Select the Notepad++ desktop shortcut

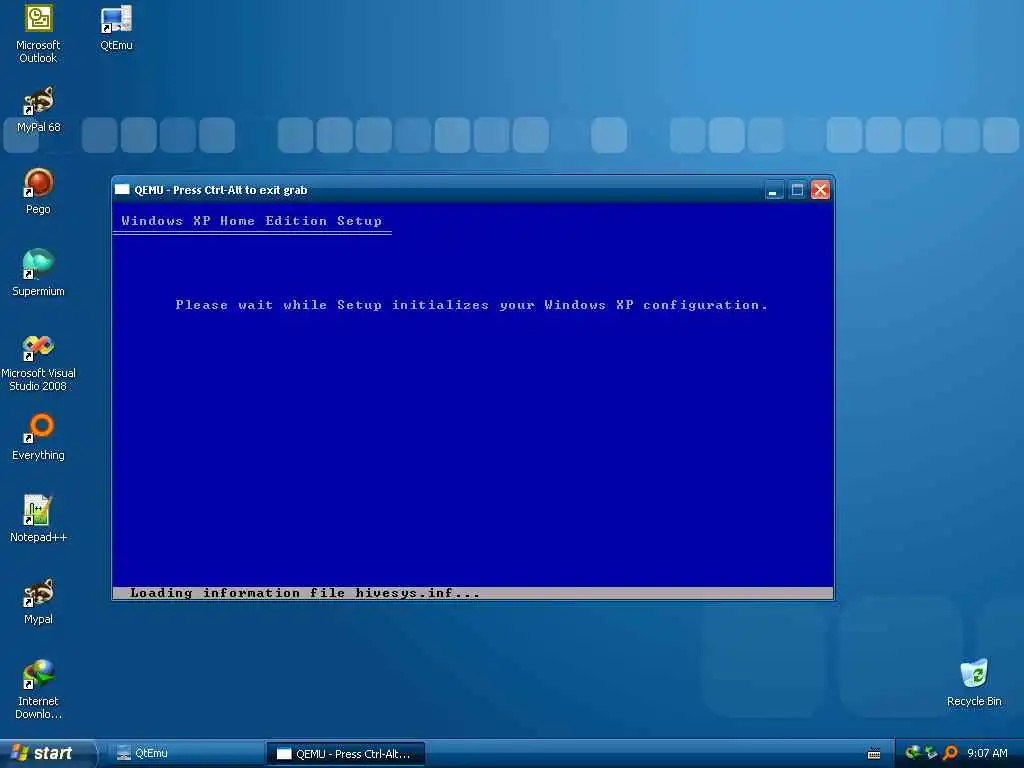click(39, 519)
